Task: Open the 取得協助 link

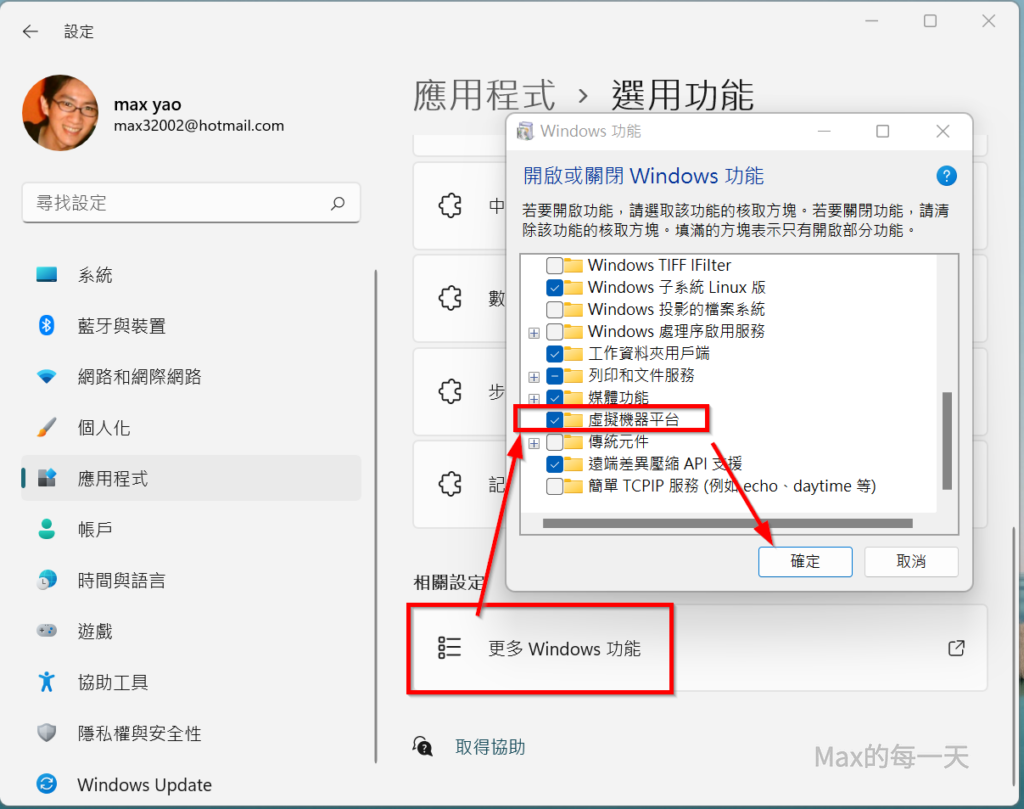Action: click(490, 747)
